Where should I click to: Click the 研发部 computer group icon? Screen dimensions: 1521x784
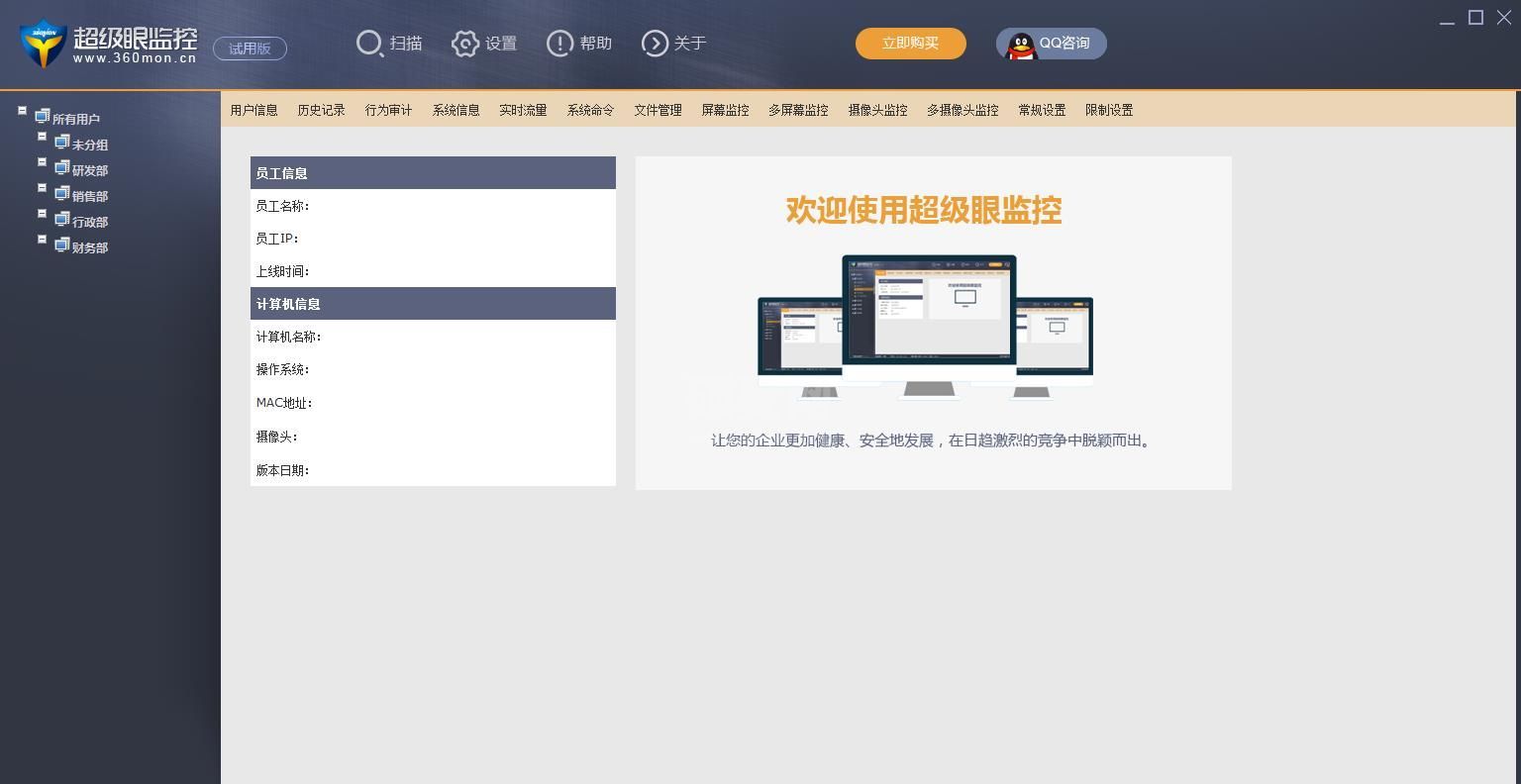tap(61, 168)
